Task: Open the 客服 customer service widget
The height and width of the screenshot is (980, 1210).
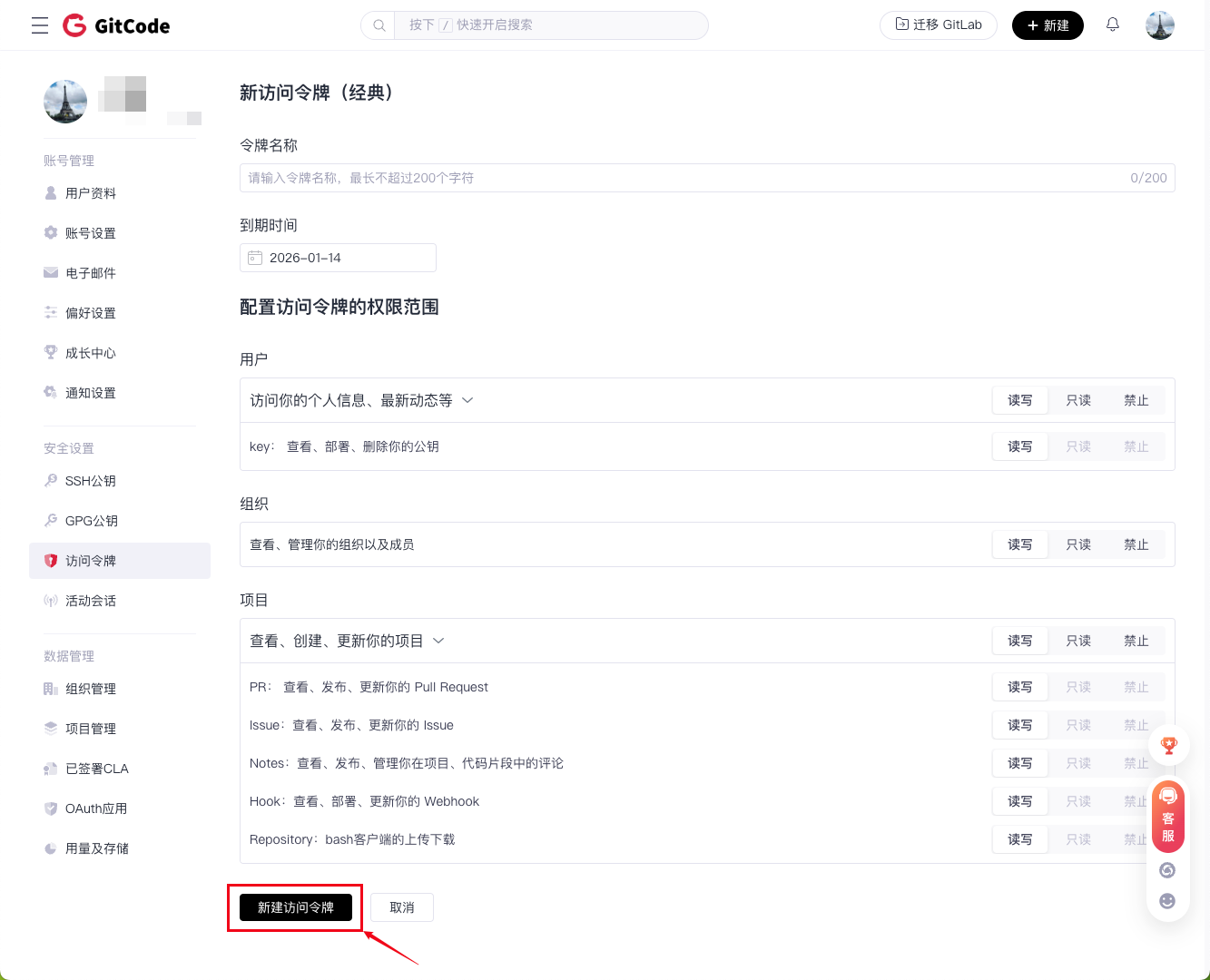Action: [x=1168, y=817]
